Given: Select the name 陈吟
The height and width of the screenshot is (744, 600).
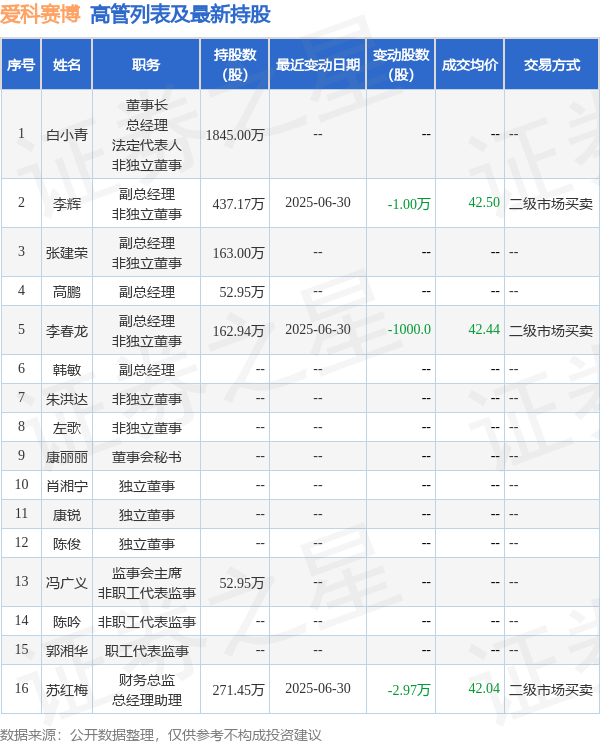Looking at the screenshot, I should [x=67, y=622].
